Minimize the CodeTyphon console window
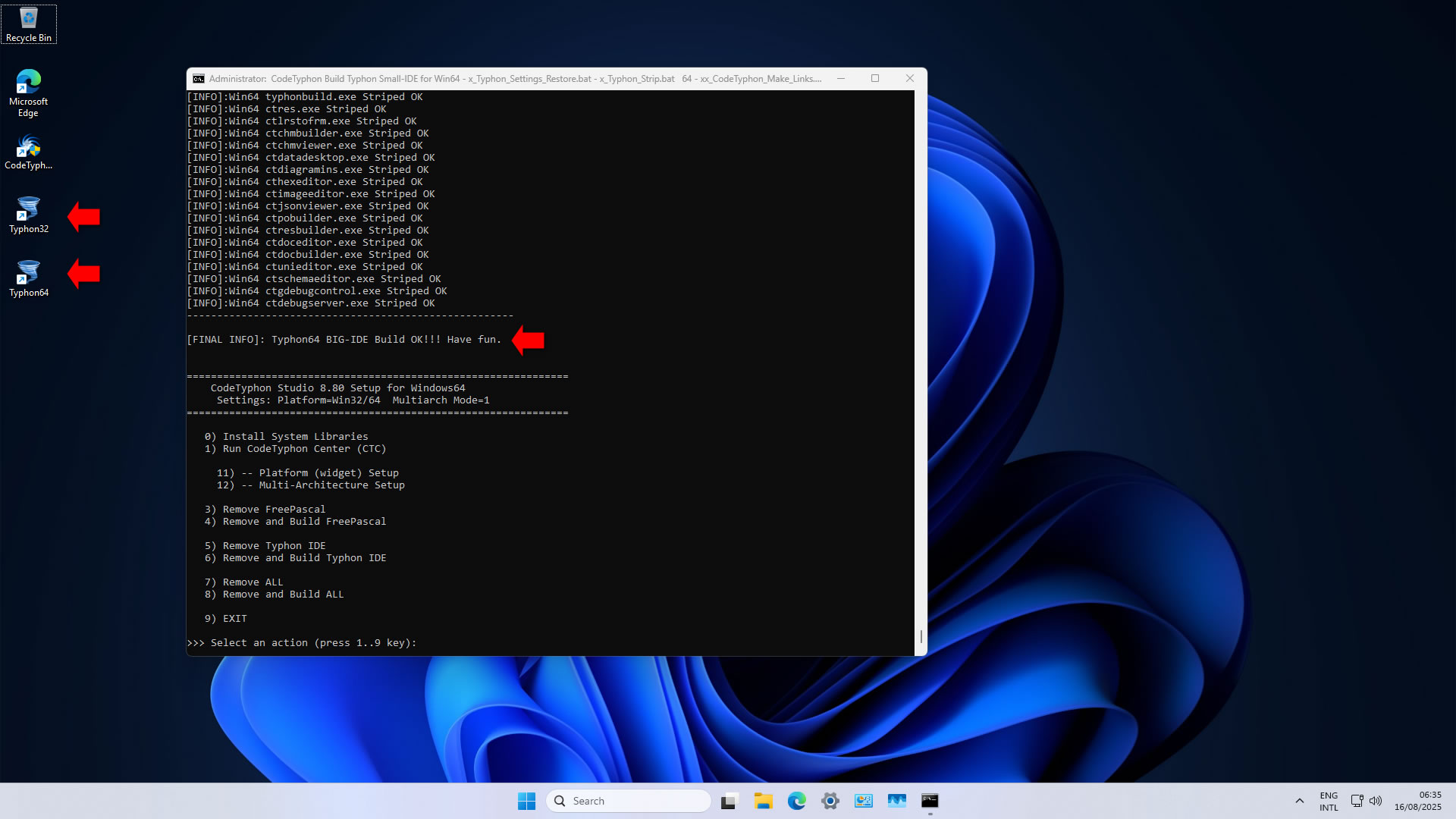The width and height of the screenshot is (1456, 819). click(x=840, y=79)
